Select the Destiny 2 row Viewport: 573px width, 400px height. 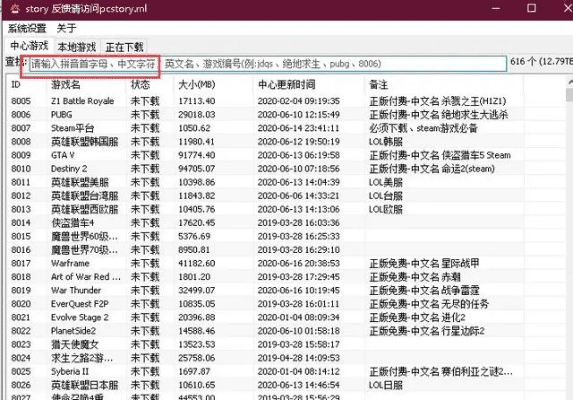266,169
